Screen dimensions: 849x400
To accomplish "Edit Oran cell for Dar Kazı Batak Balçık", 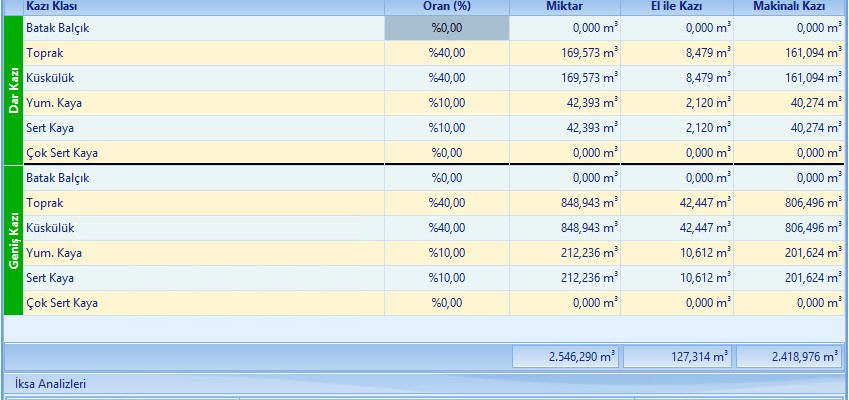I will [446, 28].
